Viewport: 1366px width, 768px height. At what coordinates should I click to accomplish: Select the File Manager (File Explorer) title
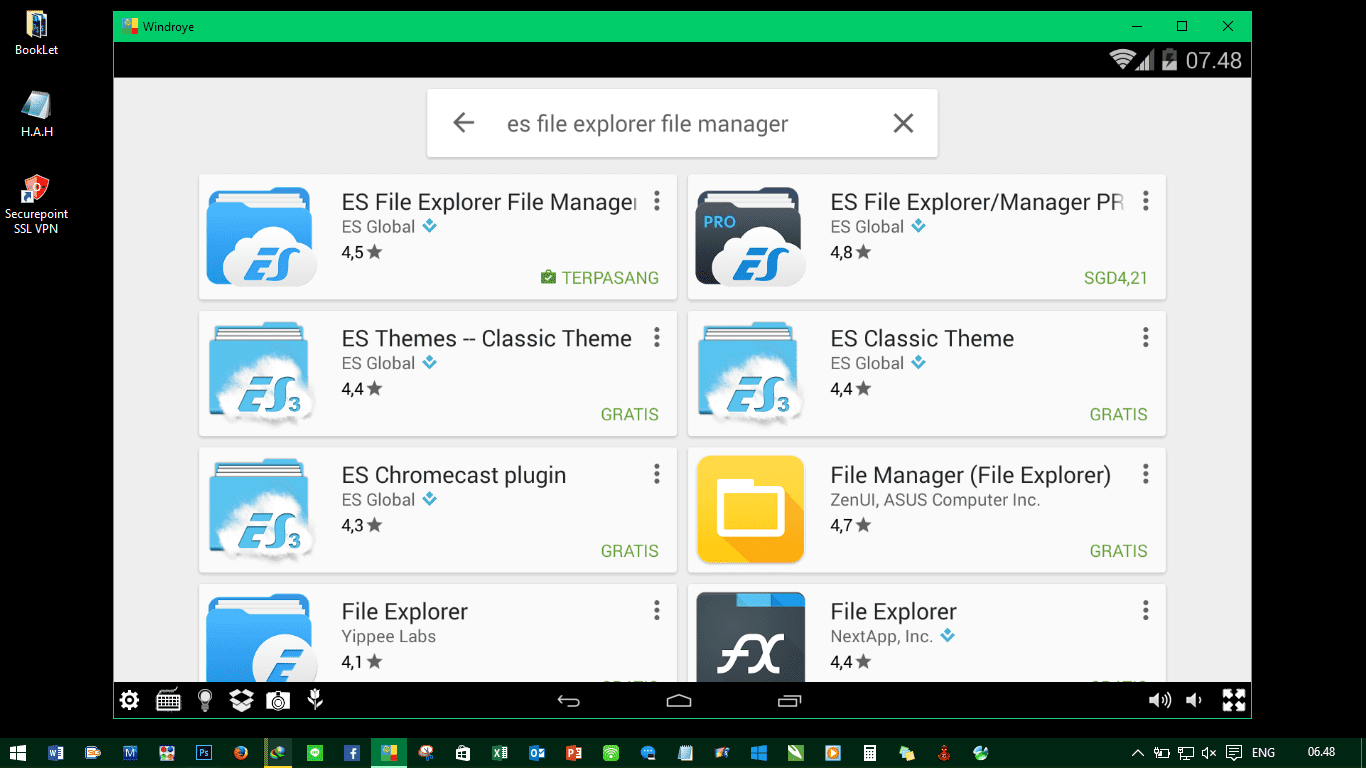[x=971, y=476]
